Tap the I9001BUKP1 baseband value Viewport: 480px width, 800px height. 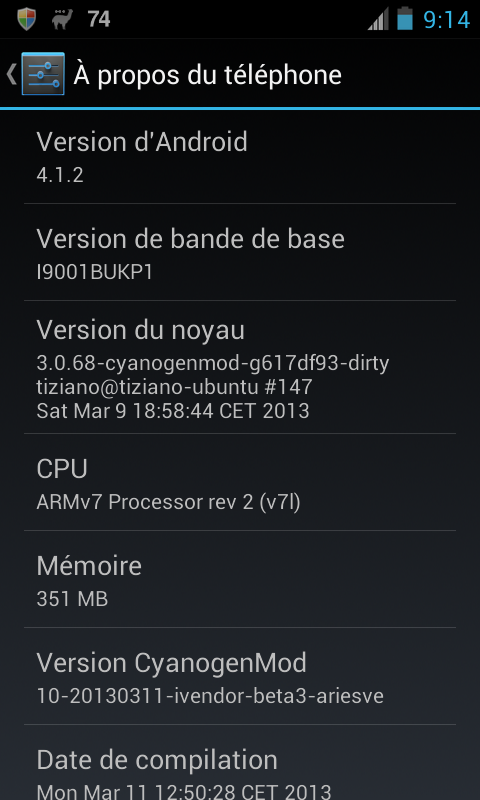point(94,272)
